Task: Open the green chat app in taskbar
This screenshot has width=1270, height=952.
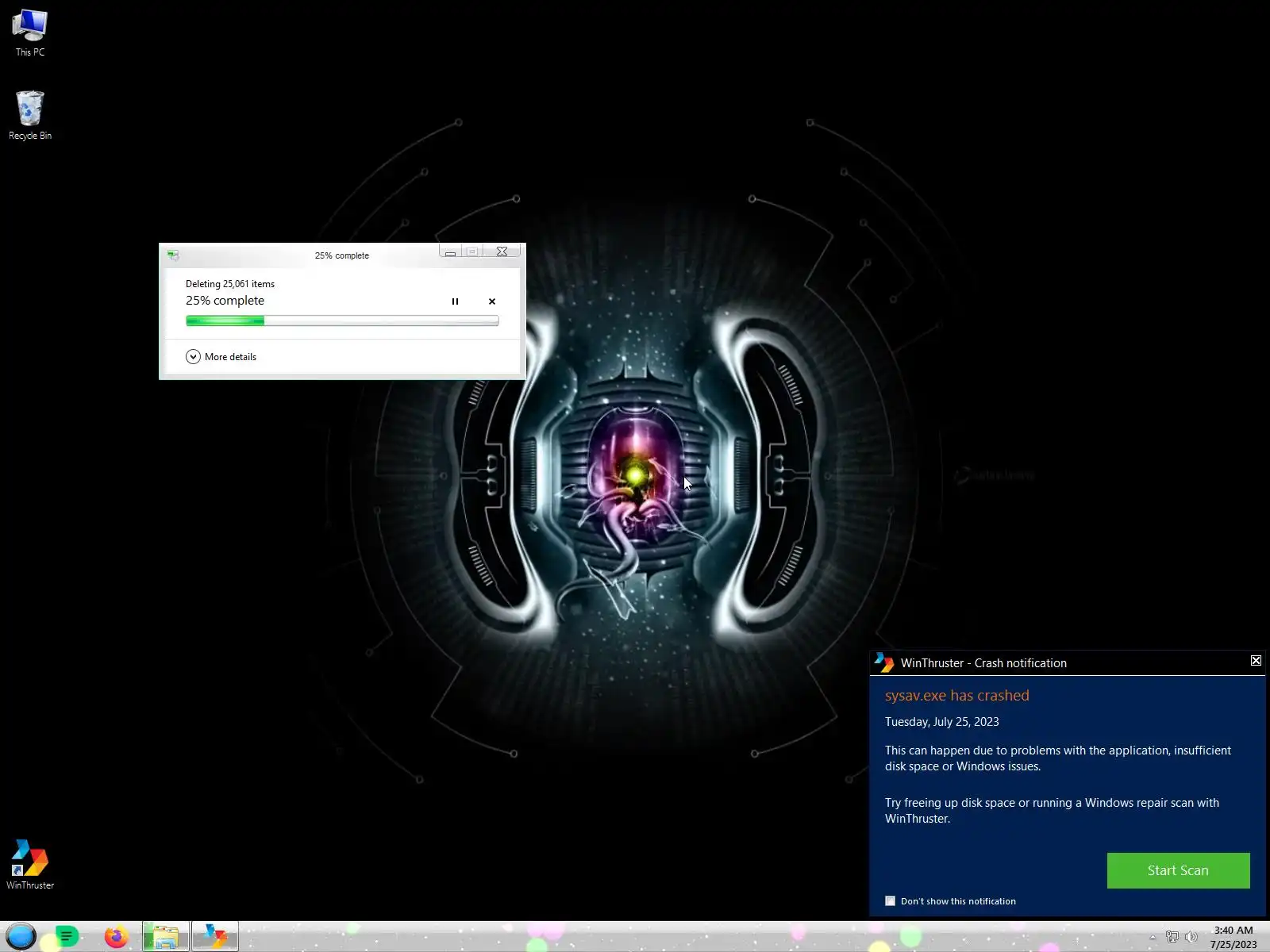Action: point(67,937)
